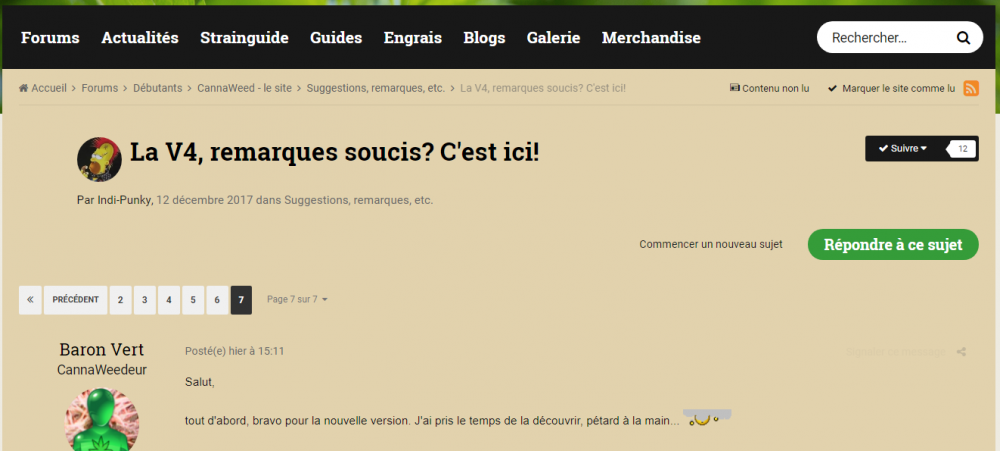Open the Galerie menu item
Image resolution: width=1000 pixels, height=451 pixels.
click(554, 38)
